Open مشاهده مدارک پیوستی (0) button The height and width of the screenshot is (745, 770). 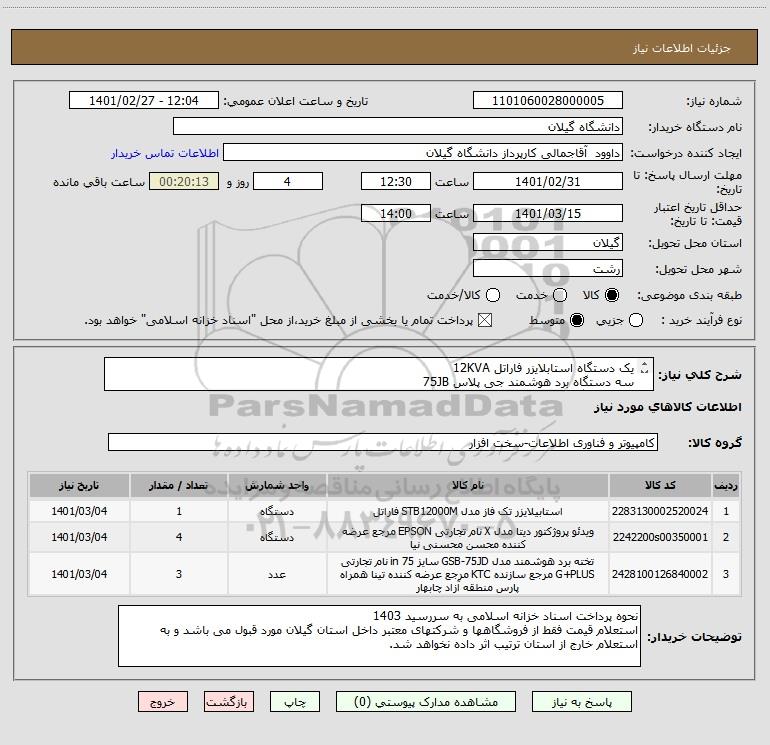pos(426,701)
